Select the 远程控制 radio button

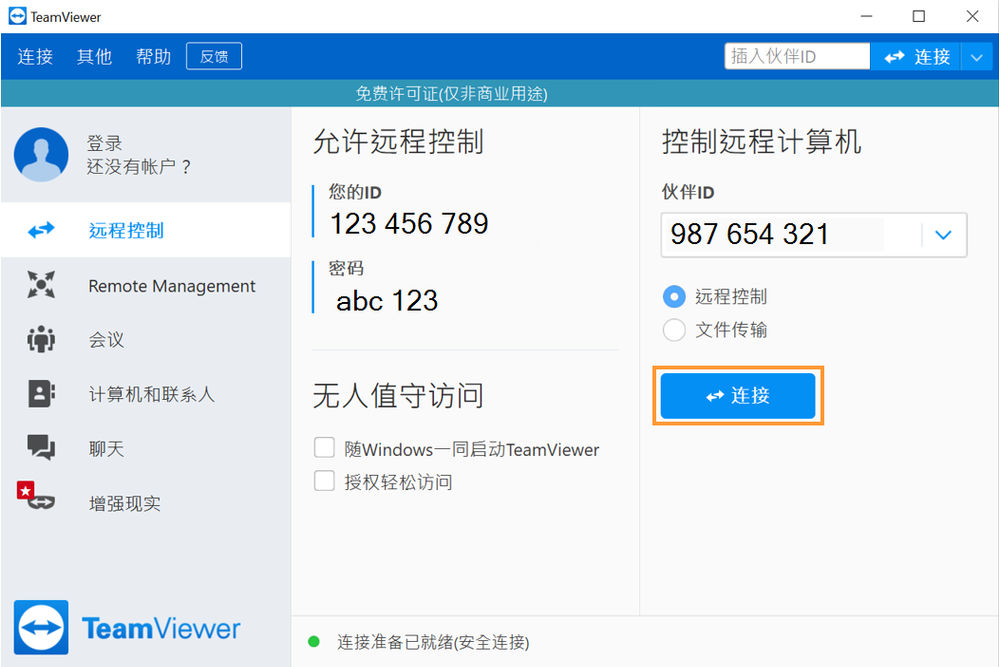point(674,296)
